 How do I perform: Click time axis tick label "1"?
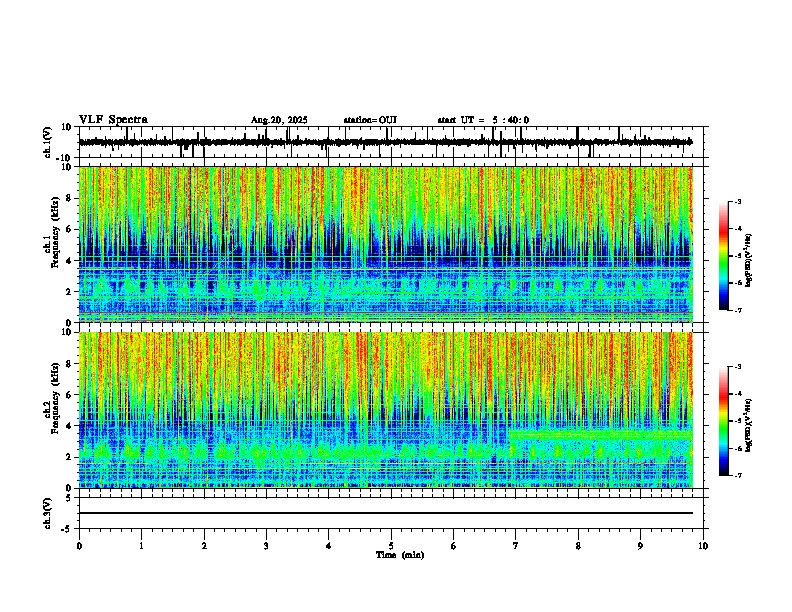[141, 546]
